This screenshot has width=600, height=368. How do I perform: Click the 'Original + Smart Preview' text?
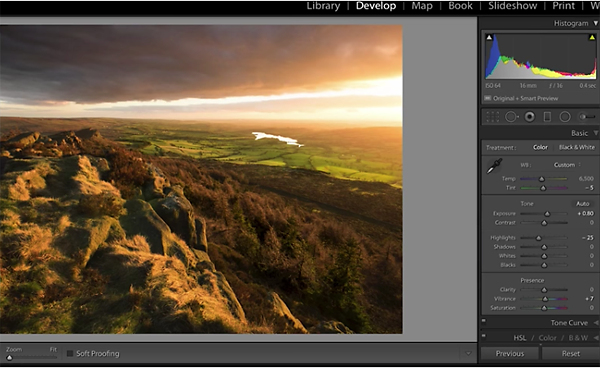pos(525,98)
